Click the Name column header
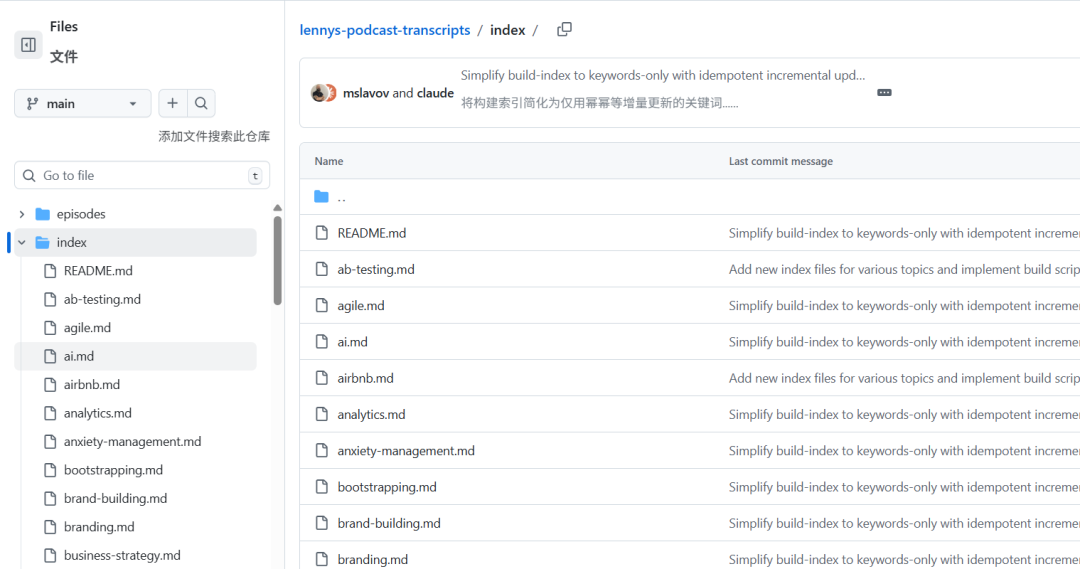The height and width of the screenshot is (569, 1080). point(329,161)
